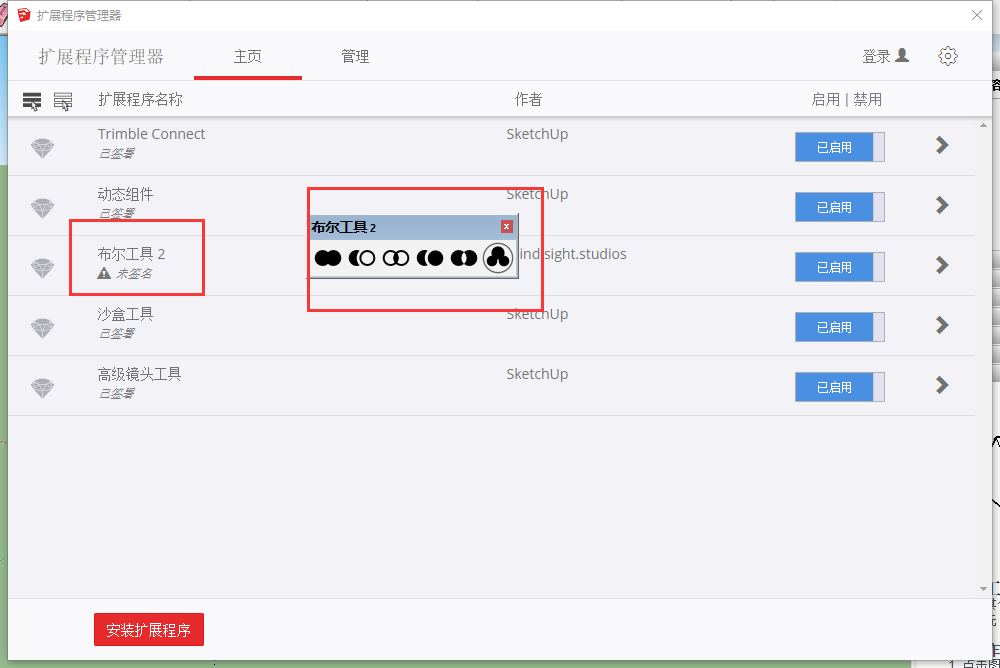Click the 扩展程序管理器 heading text

[x=101, y=57]
